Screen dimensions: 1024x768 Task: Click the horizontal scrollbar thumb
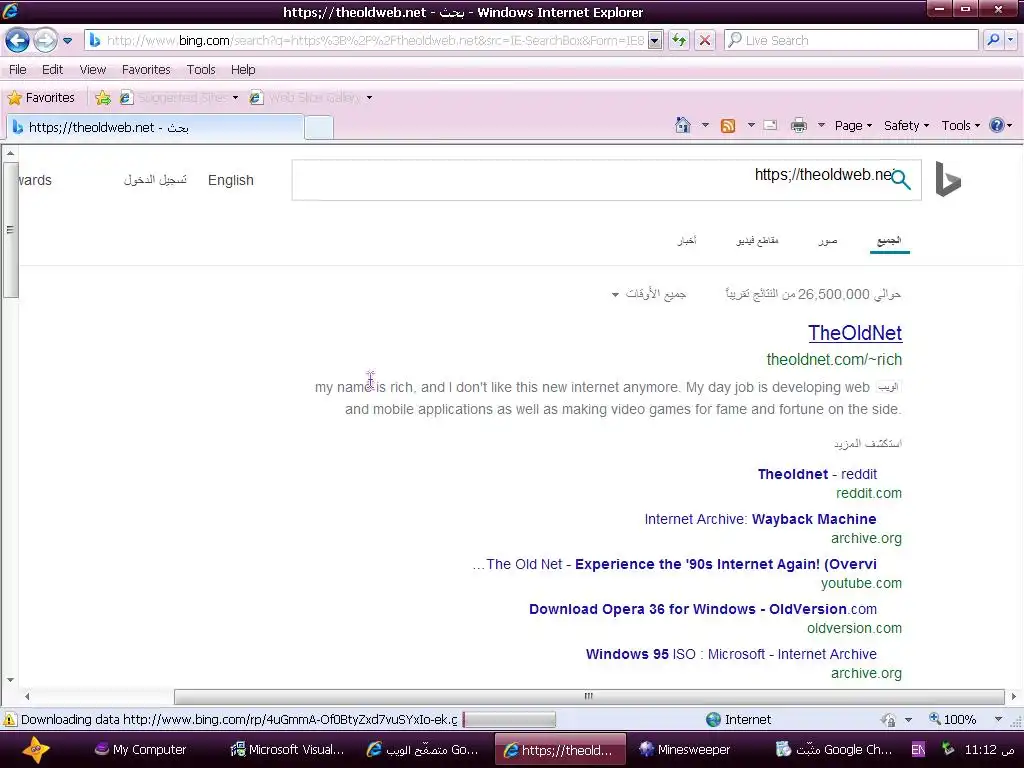(589, 696)
